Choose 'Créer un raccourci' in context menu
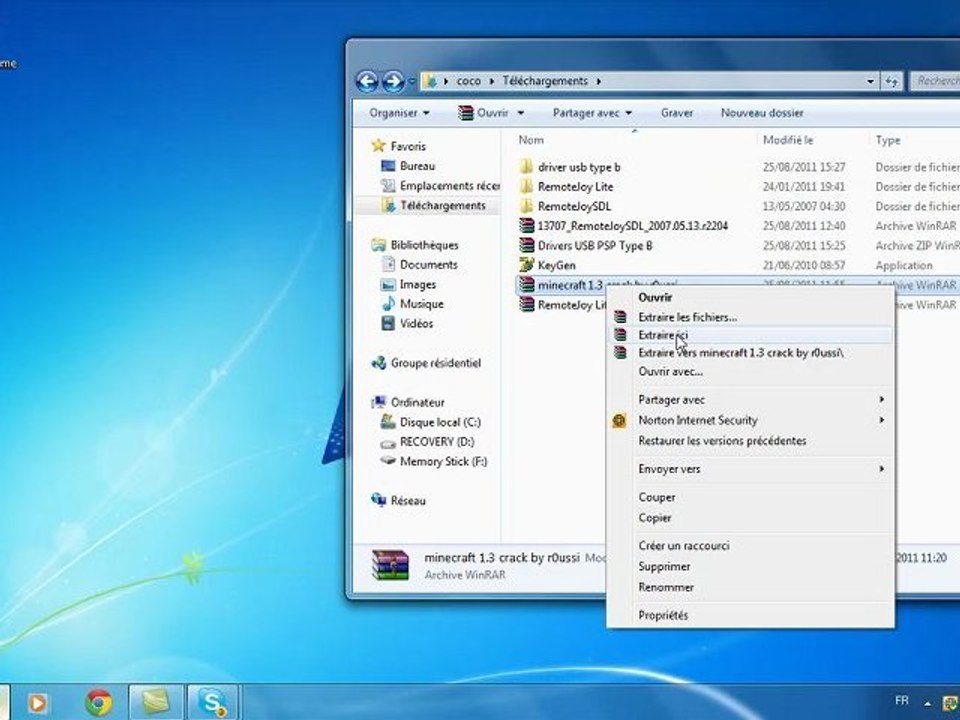The image size is (960, 720). [751, 546]
